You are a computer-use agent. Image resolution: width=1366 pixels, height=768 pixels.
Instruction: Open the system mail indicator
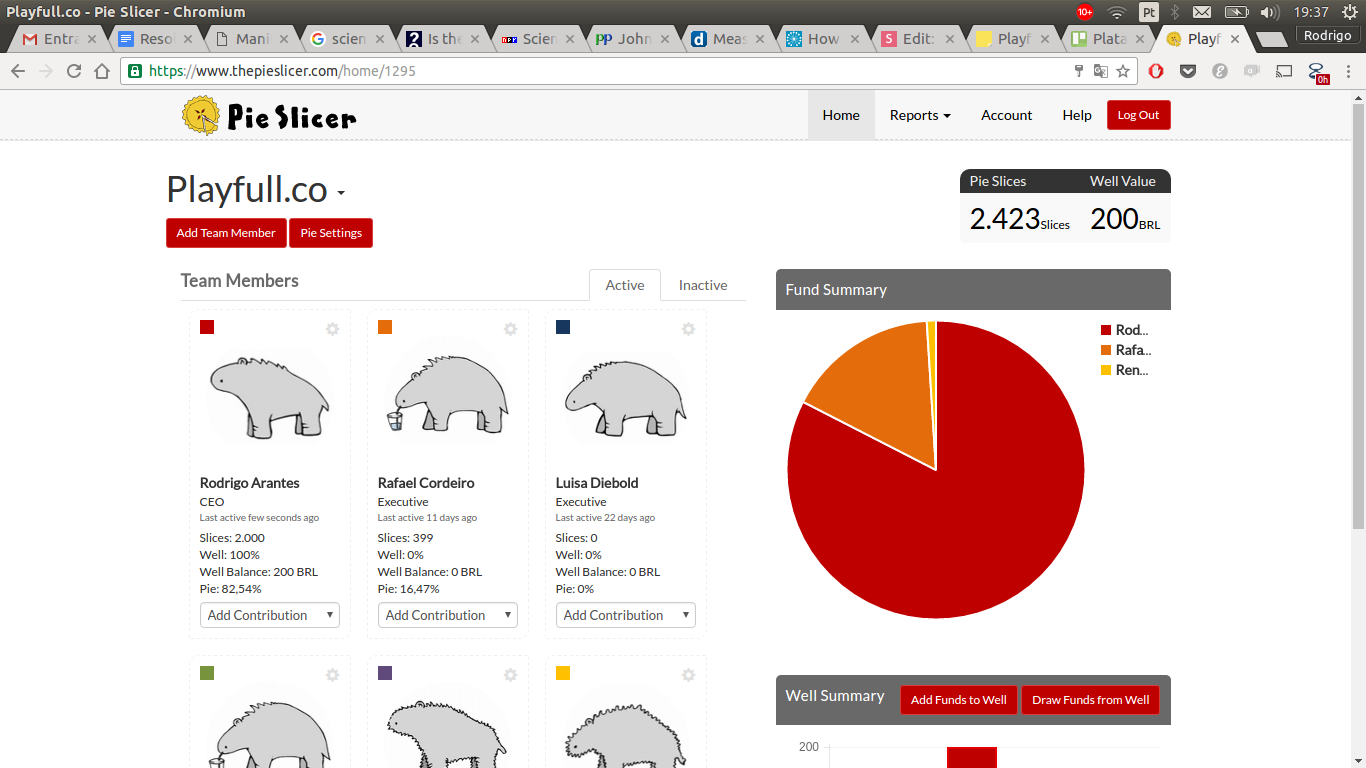pyautogui.click(x=1202, y=12)
